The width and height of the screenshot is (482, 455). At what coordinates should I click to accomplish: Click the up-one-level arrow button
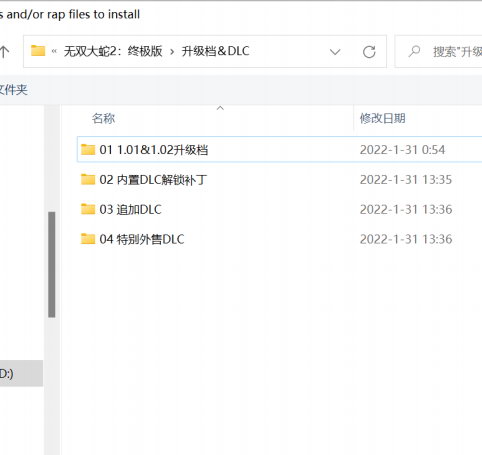point(4,52)
